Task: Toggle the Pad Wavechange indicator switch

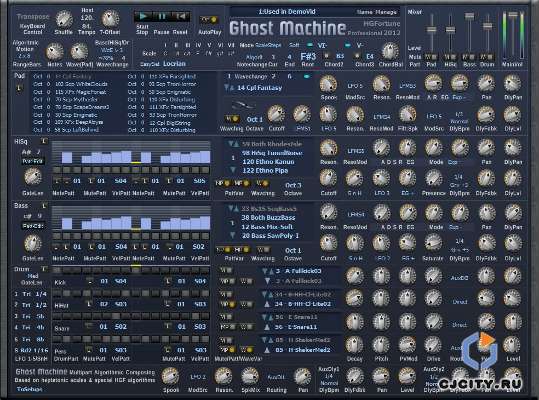Action: click(307, 76)
